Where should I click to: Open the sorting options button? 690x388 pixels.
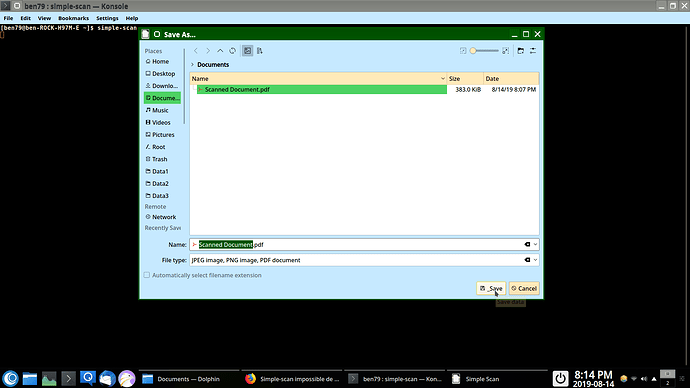260,51
